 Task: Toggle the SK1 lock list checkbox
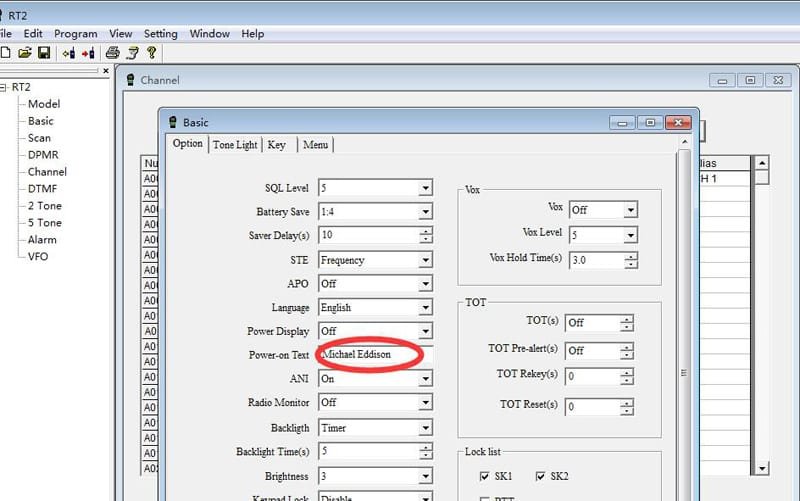click(x=484, y=476)
